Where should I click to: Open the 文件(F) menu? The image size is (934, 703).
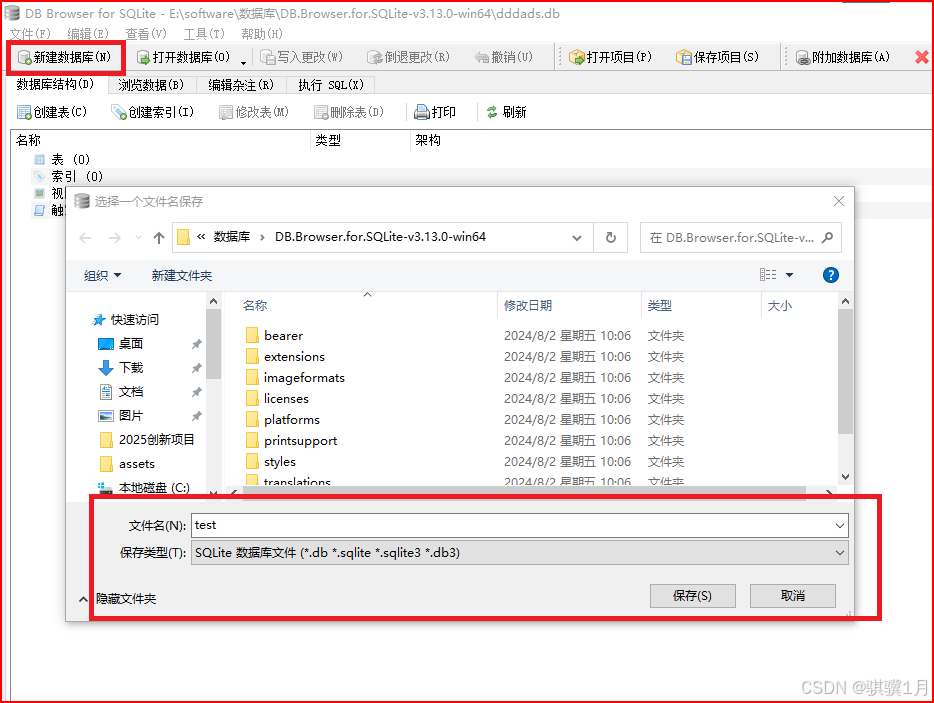tap(30, 34)
